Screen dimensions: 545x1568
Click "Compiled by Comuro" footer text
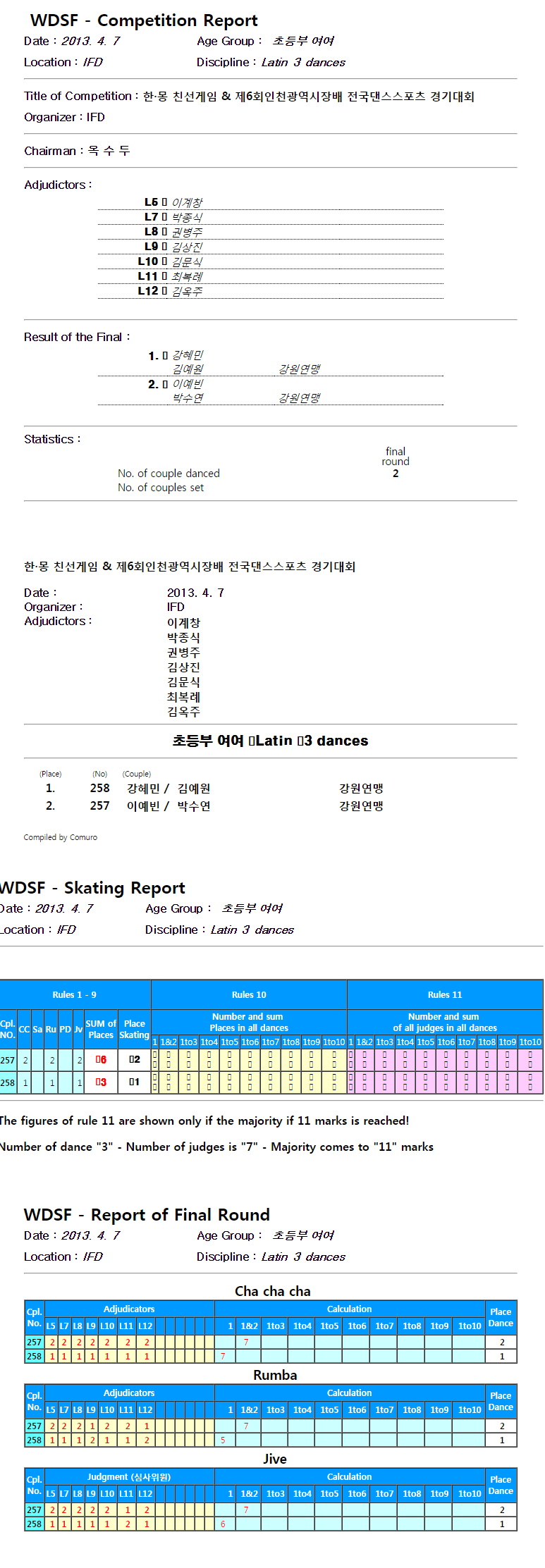point(61,837)
